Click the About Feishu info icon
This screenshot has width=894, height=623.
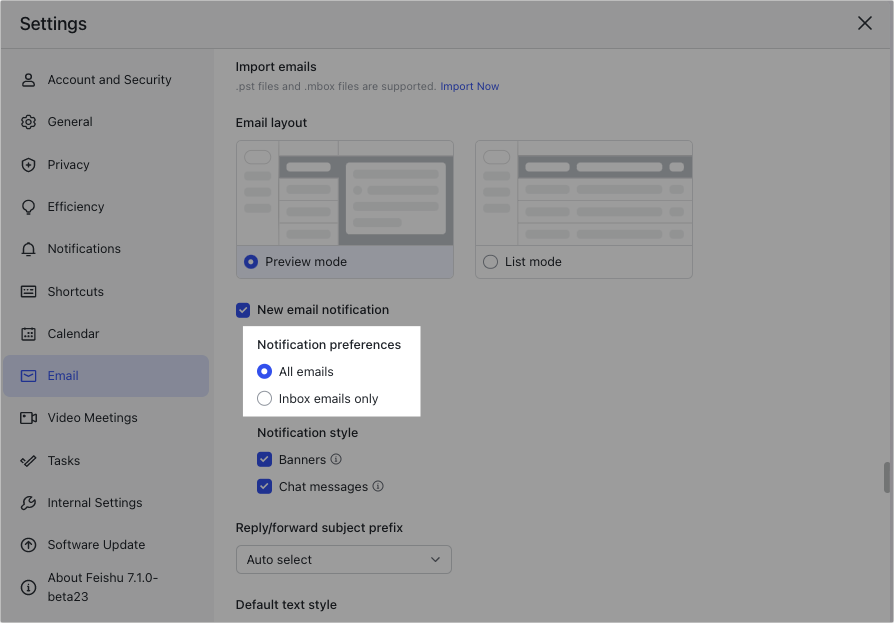pos(29,587)
